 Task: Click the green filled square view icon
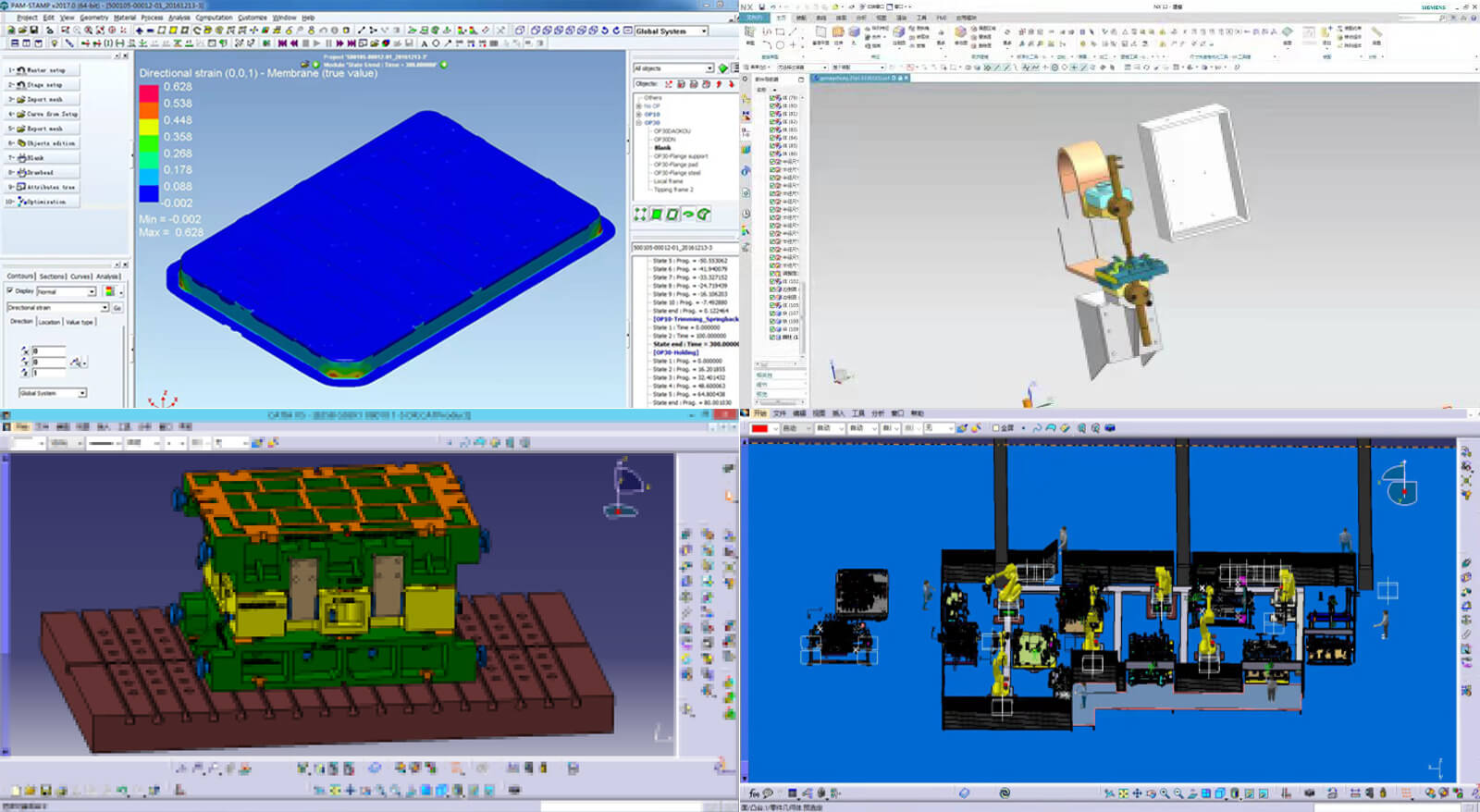click(x=656, y=215)
